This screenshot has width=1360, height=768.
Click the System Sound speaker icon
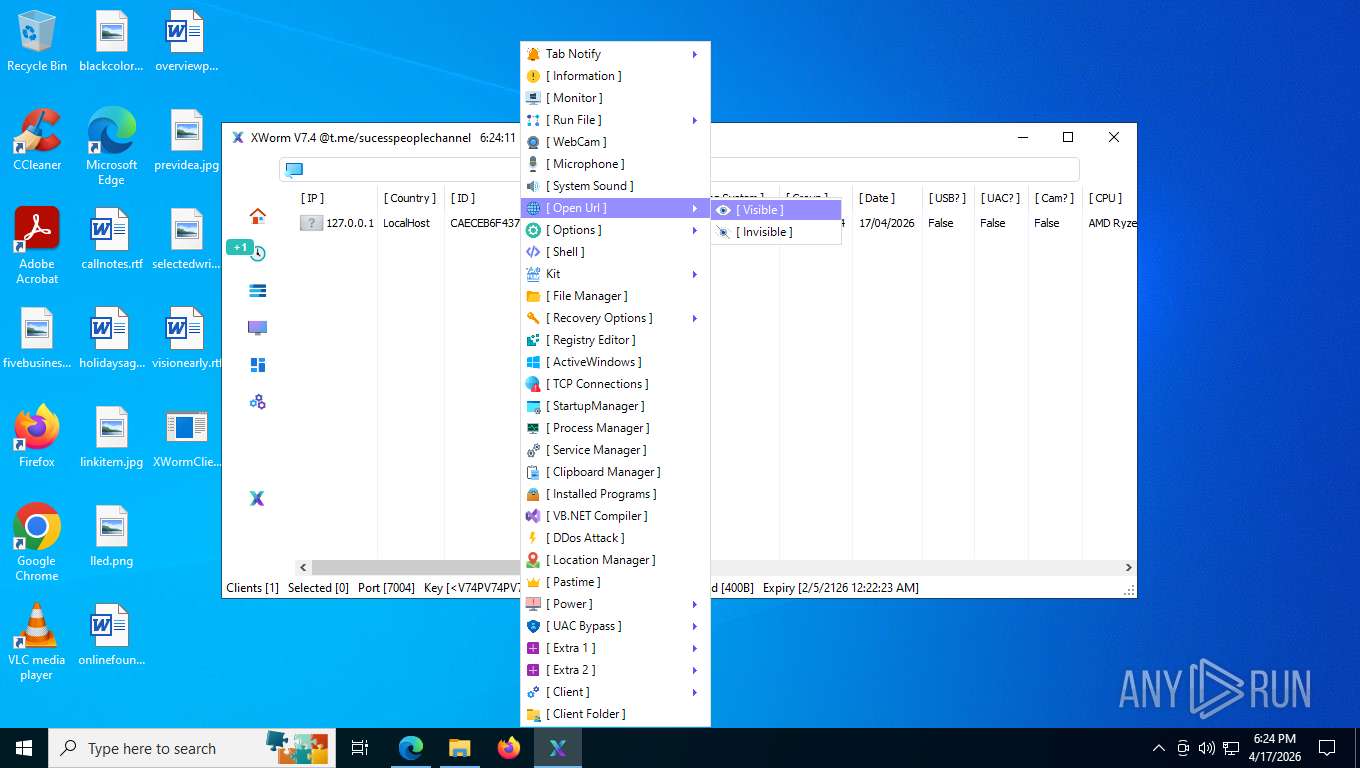pyautogui.click(x=533, y=186)
